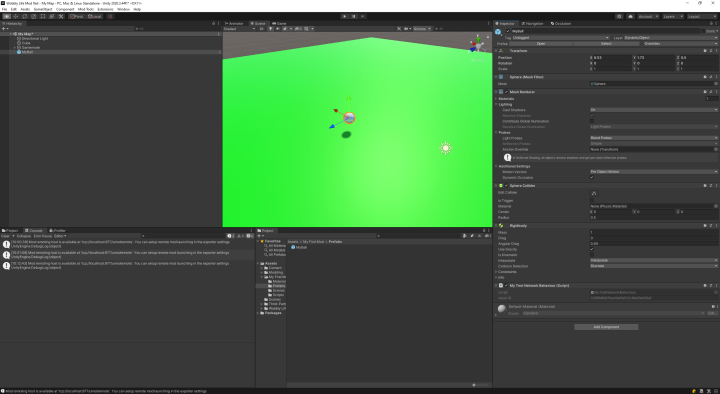Click the Add Component button
Viewport: 720px width, 394px height.
tap(606, 327)
